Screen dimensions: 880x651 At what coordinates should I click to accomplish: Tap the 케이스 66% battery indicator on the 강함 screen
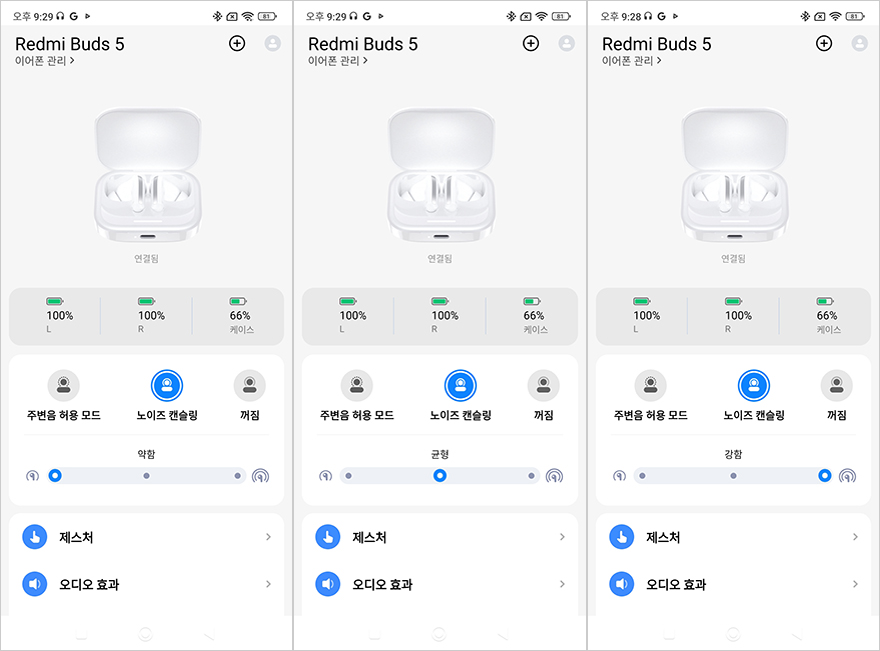(x=827, y=316)
